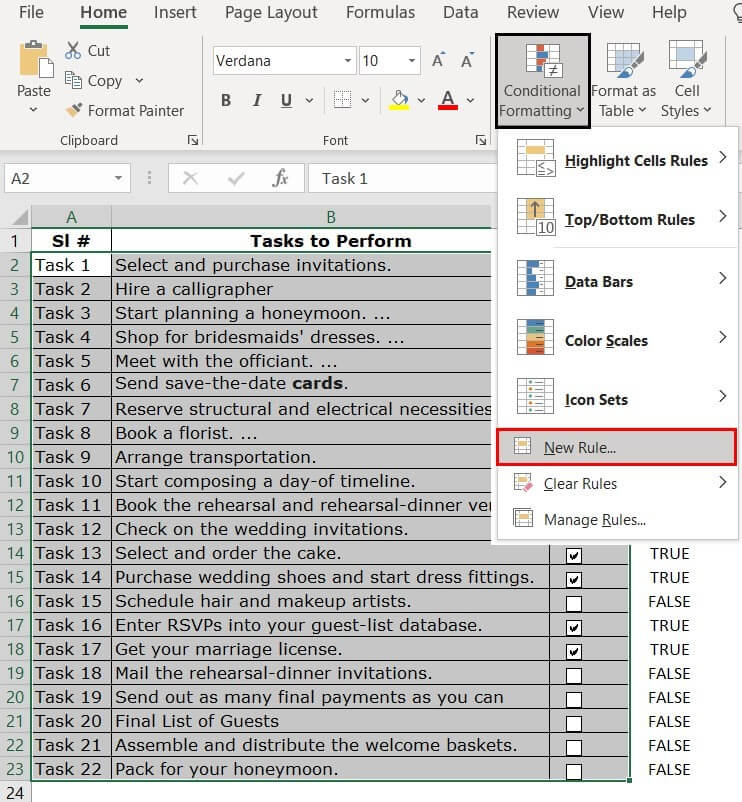
Task: Switch to the File tab
Action: 31,12
